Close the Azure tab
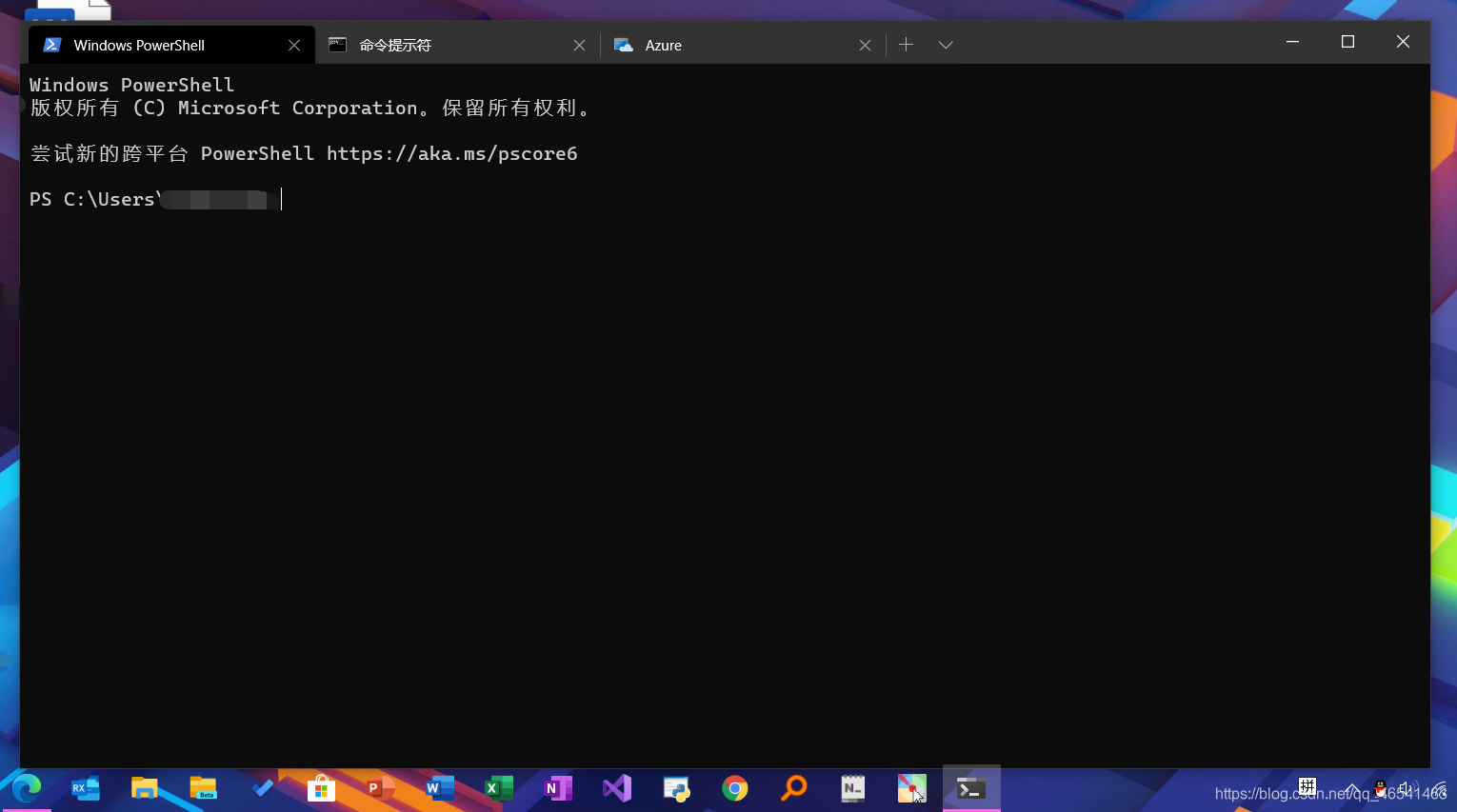This screenshot has width=1457, height=812. pyautogui.click(x=865, y=45)
